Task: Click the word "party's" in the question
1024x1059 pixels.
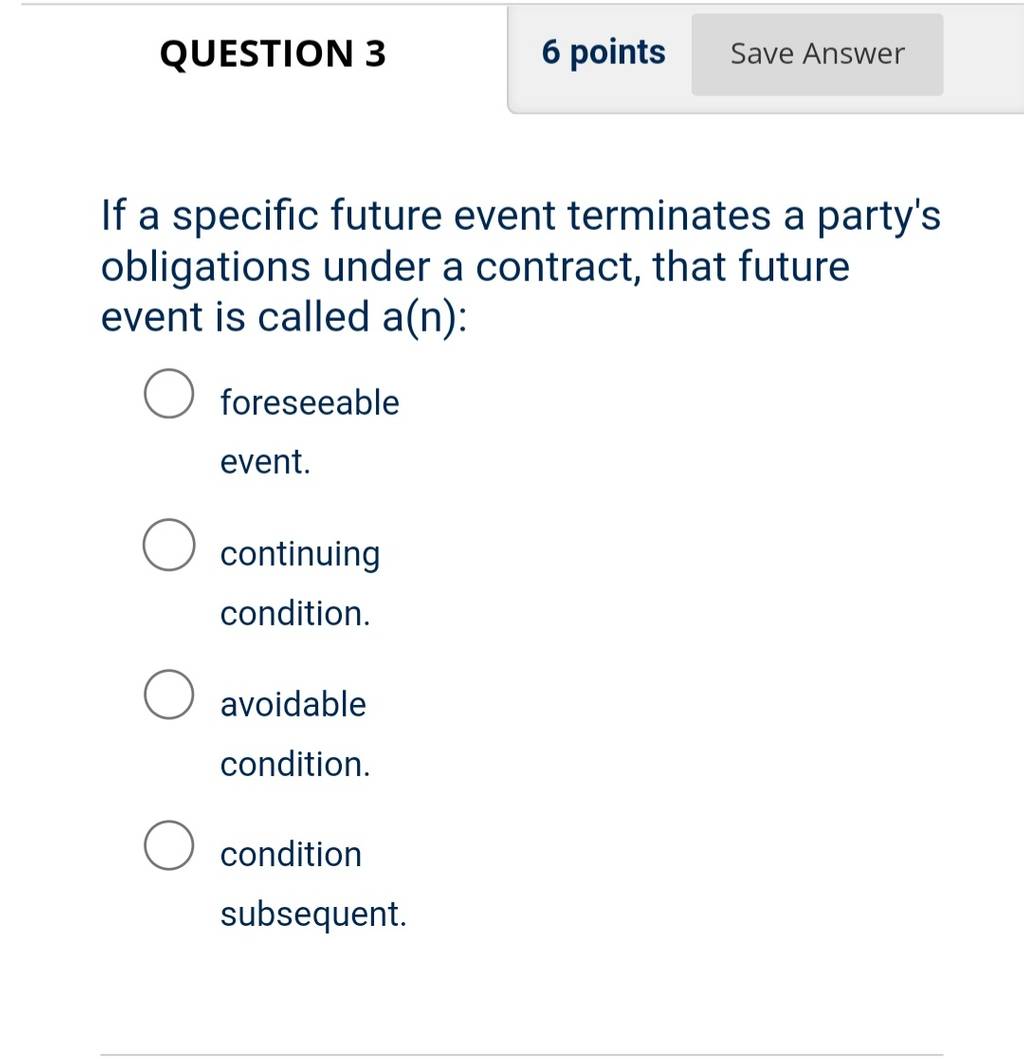Action: pyautogui.click(x=879, y=217)
